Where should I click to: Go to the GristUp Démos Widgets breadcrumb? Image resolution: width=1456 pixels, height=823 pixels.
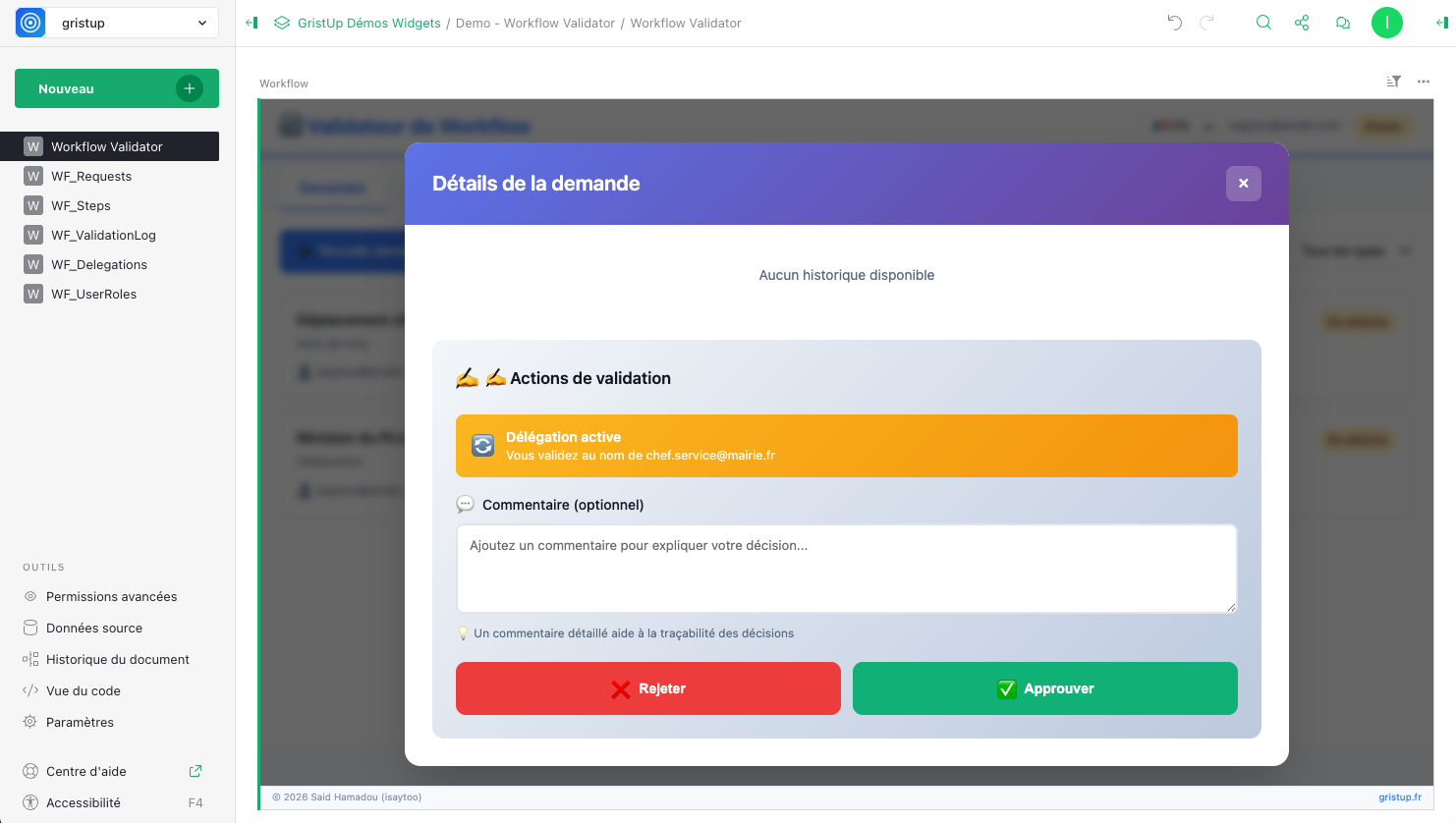click(x=368, y=23)
